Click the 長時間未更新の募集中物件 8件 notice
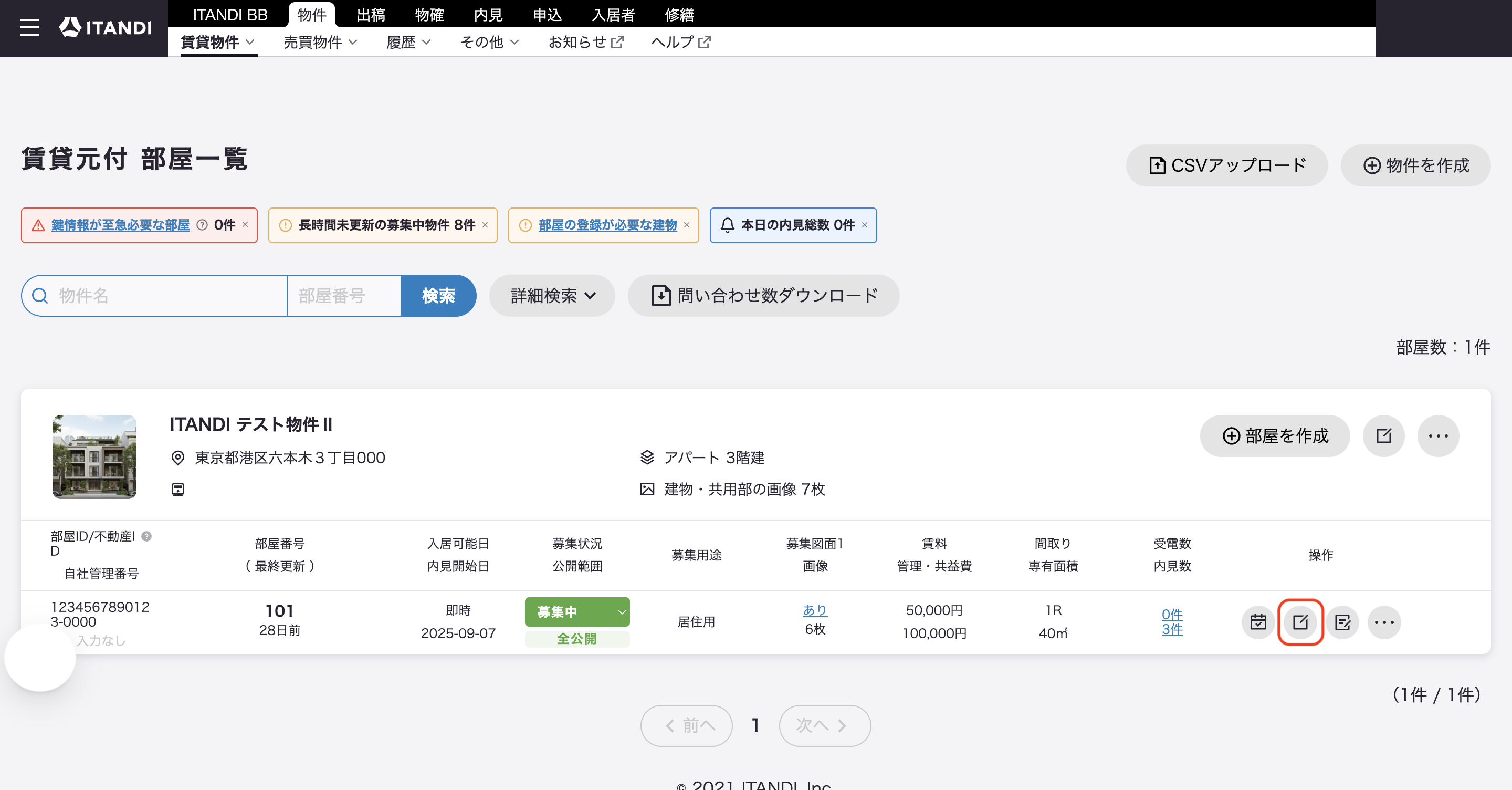 [x=383, y=225]
